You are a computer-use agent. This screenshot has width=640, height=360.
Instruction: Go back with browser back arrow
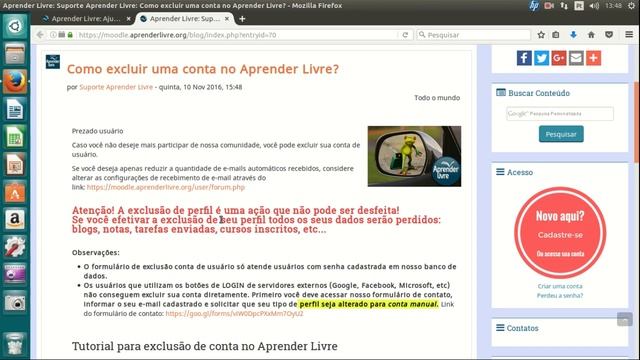pyautogui.click(x=40, y=35)
